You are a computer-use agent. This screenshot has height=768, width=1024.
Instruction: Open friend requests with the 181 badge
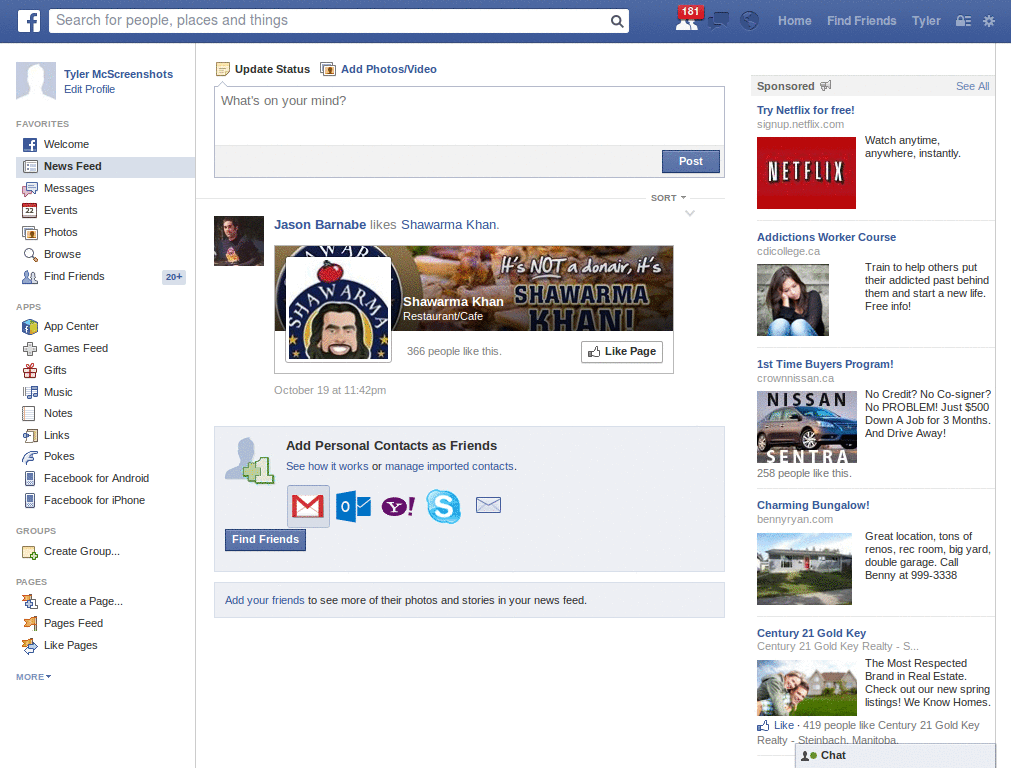coord(688,20)
